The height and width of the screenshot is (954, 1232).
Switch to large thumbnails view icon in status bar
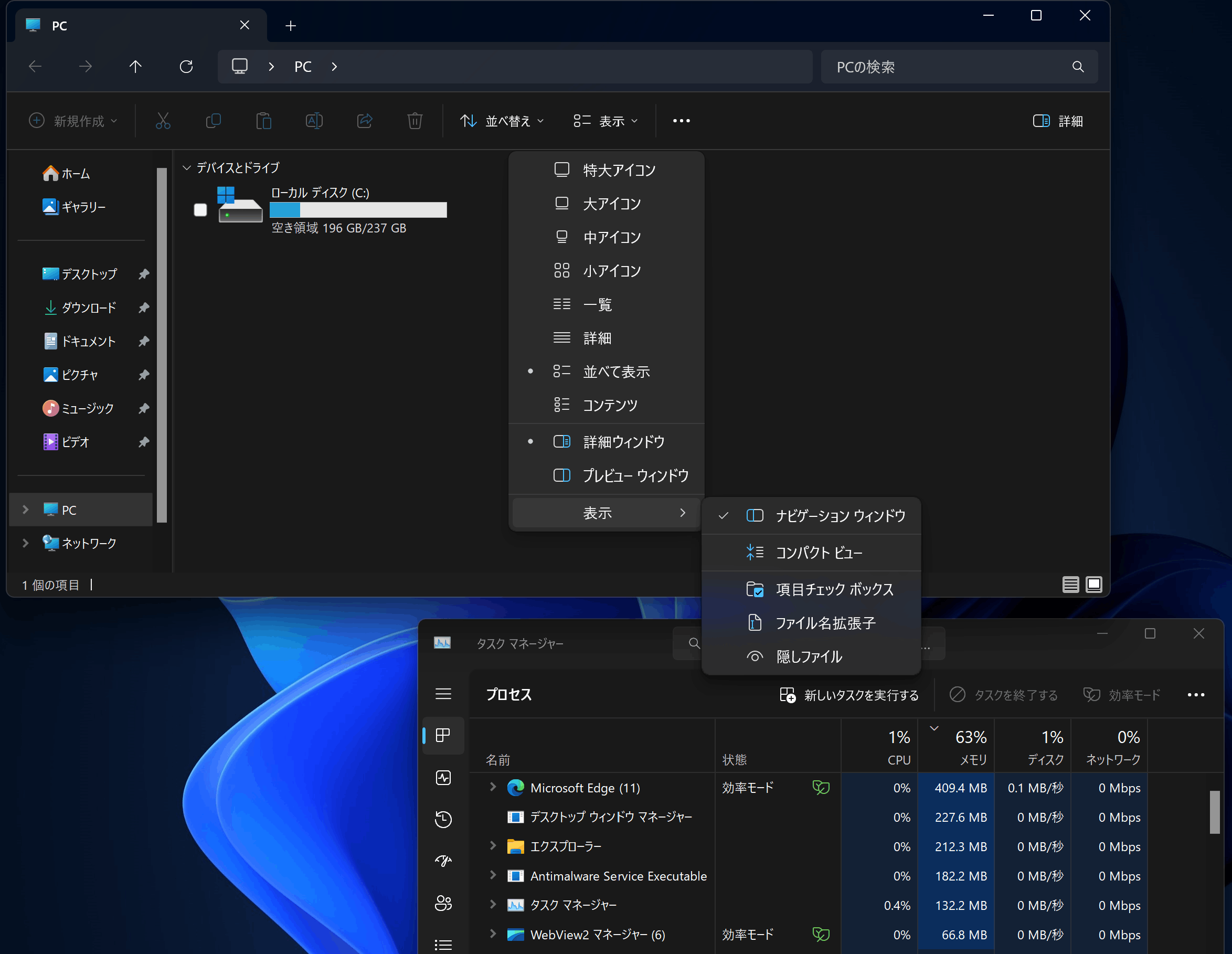pos(1094,585)
